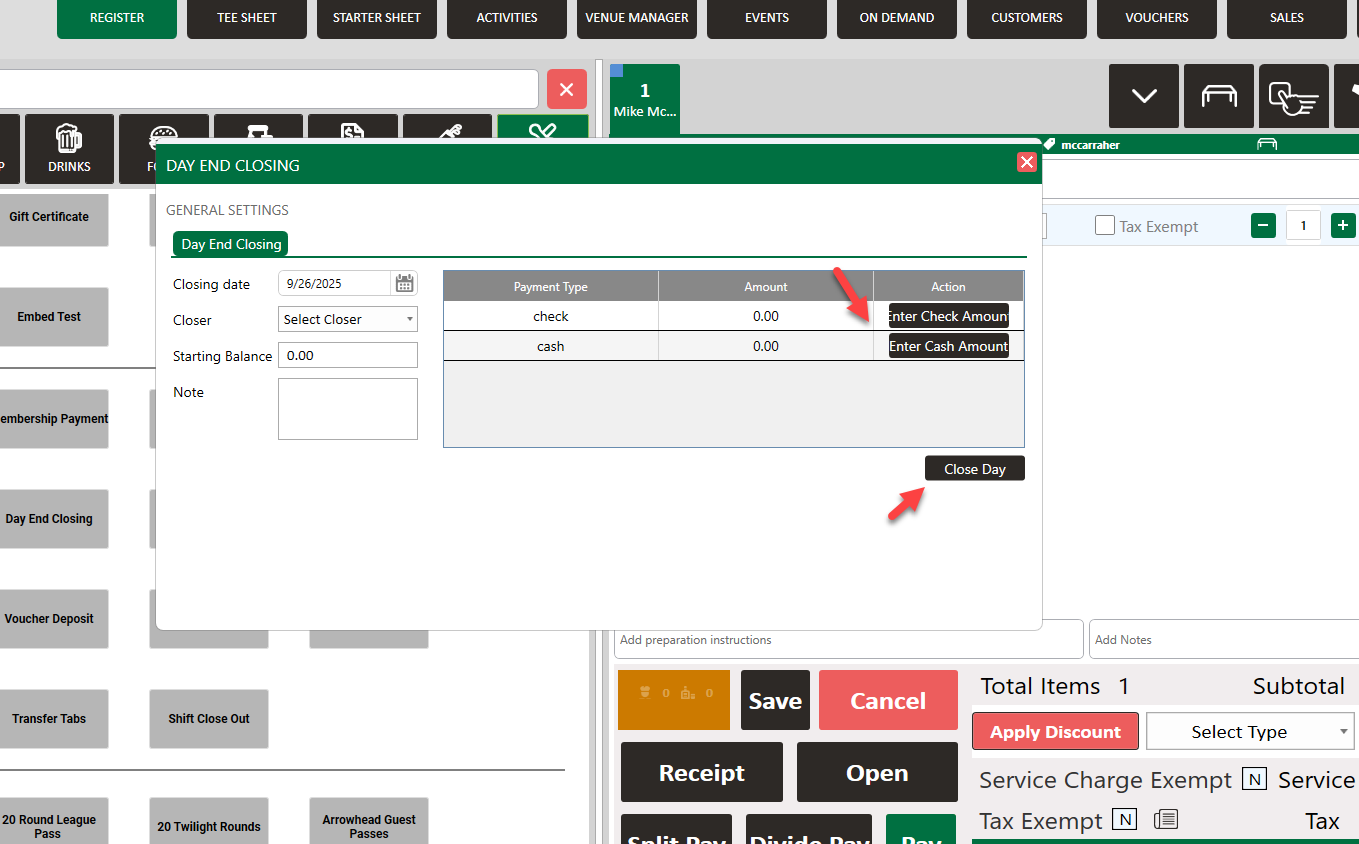This screenshot has width=1359, height=844.
Task: Click the orange guest count tile
Action: click(x=673, y=700)
